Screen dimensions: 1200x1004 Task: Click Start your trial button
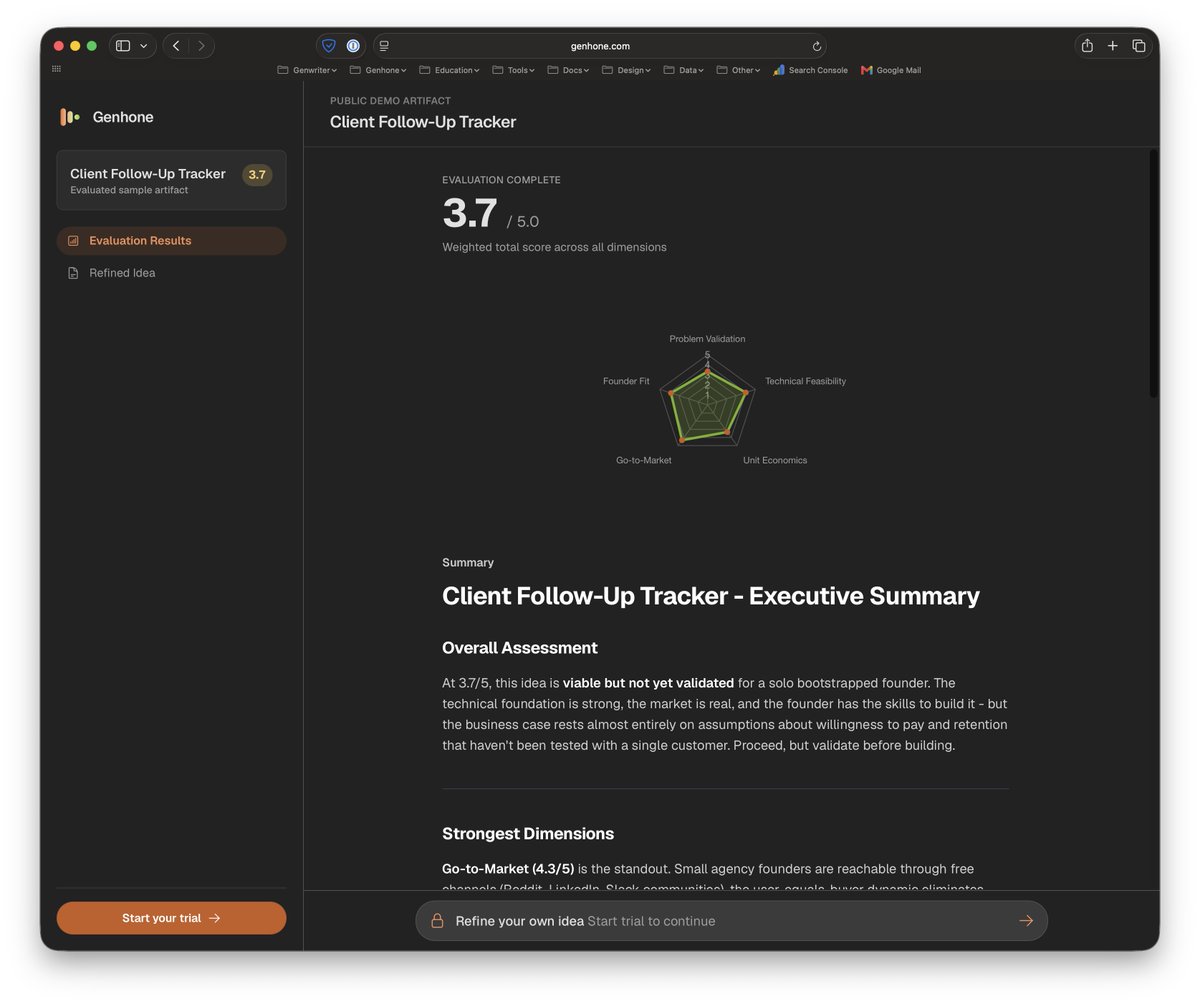171,918
